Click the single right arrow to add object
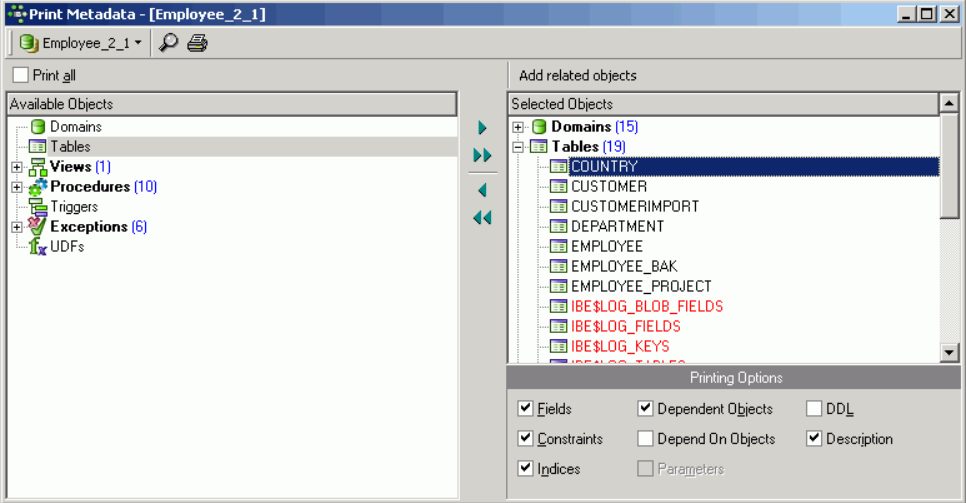Image resolution: width=966 pixels, height=503 pixels. [482, 128]
